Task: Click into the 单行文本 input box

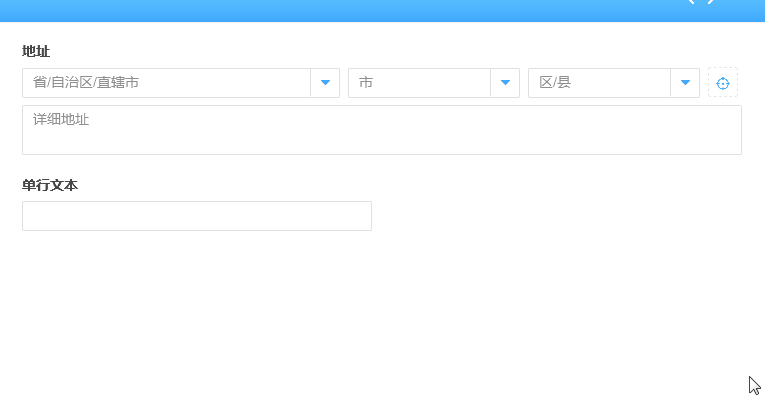Action: click(196, 216)
